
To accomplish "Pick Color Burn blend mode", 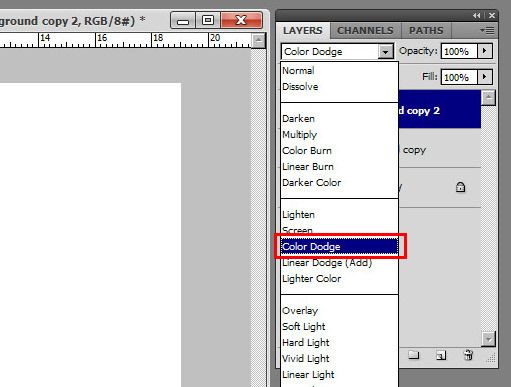I will click(x=339, y=151).
